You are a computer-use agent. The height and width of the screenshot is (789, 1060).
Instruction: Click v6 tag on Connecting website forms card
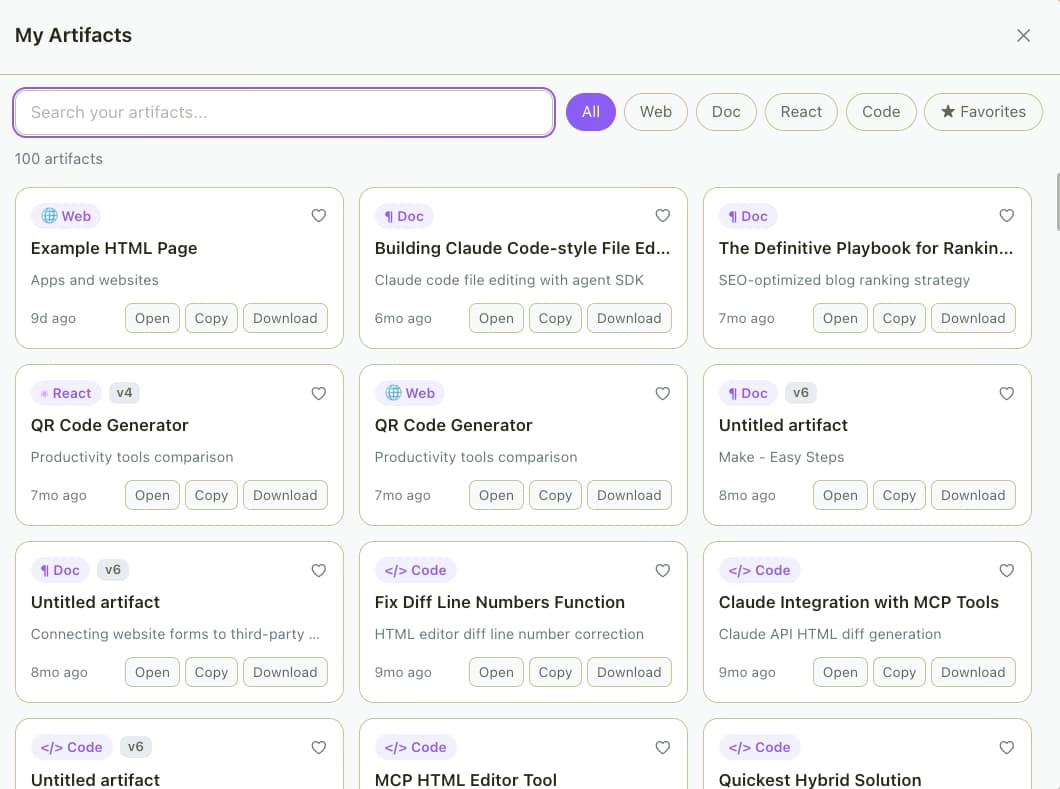(113, 570)
